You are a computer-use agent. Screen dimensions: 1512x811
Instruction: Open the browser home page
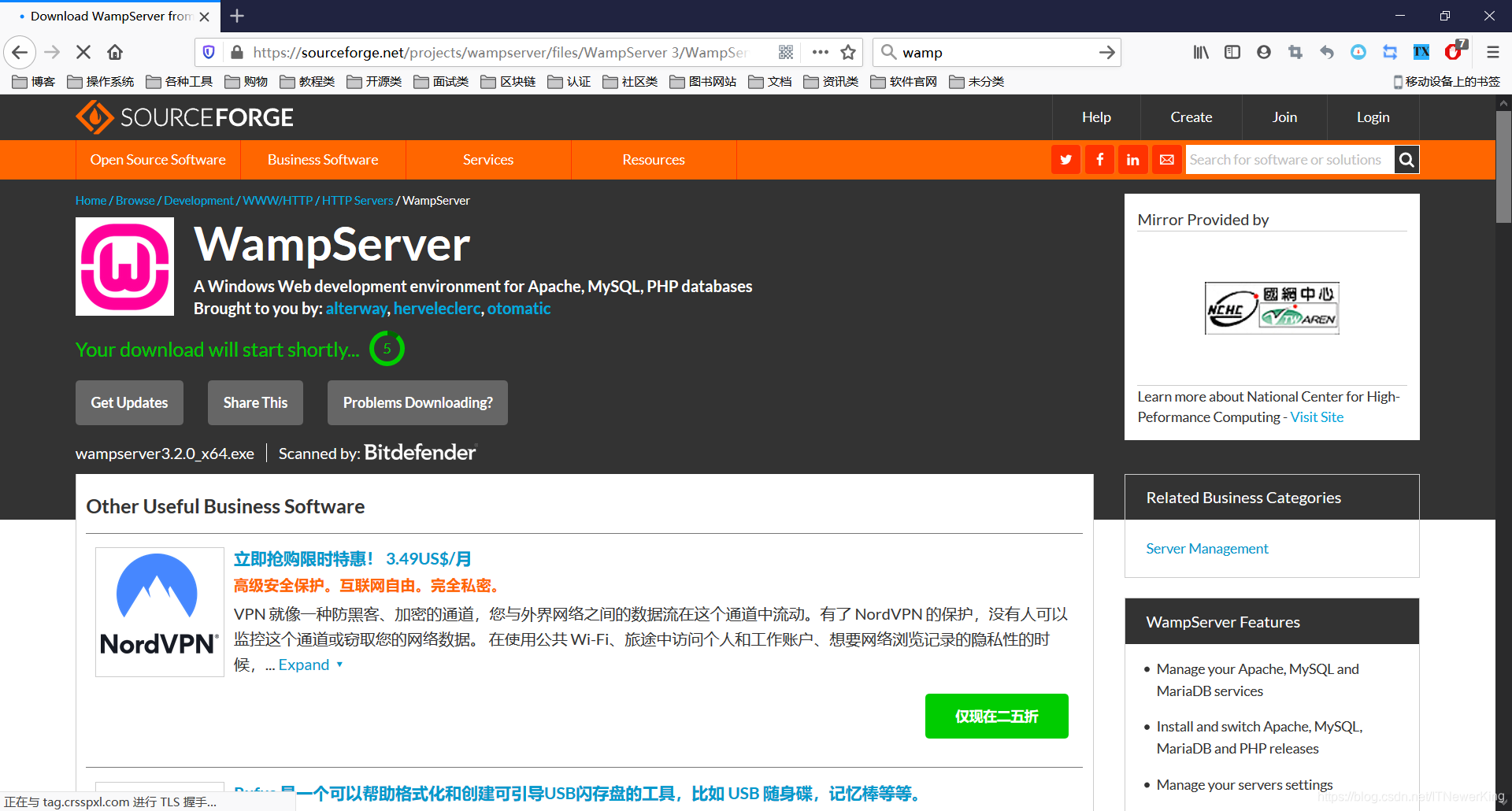(x=115, y=52)
